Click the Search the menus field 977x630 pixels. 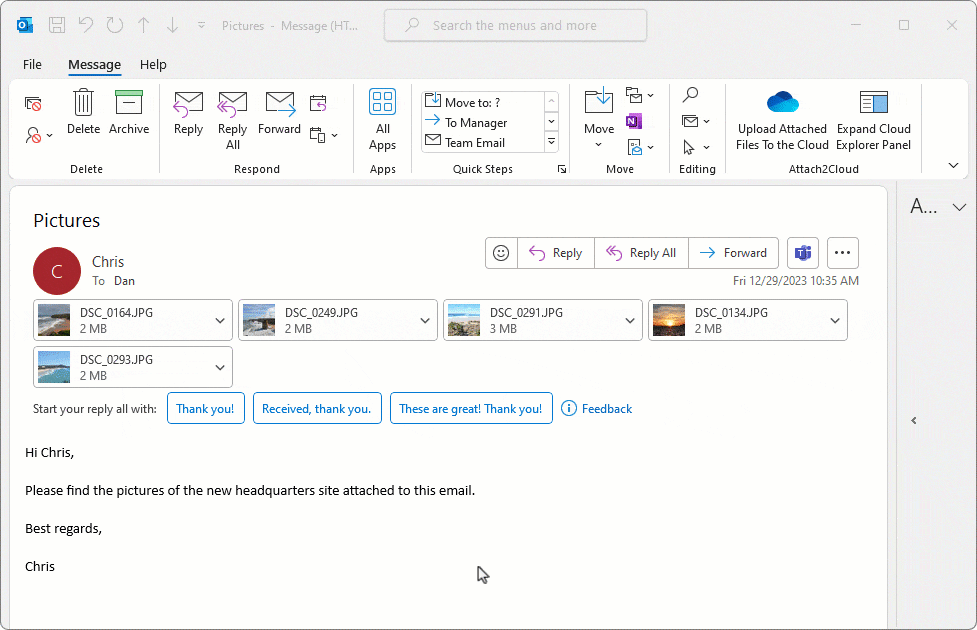tap(515, 24)
